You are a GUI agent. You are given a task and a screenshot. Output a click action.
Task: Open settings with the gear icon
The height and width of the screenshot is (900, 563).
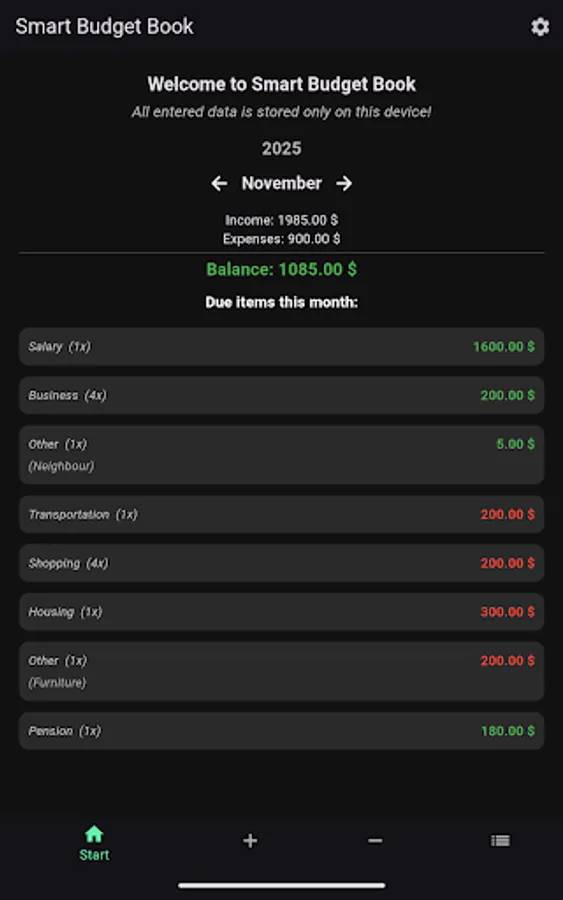(539, 26)
